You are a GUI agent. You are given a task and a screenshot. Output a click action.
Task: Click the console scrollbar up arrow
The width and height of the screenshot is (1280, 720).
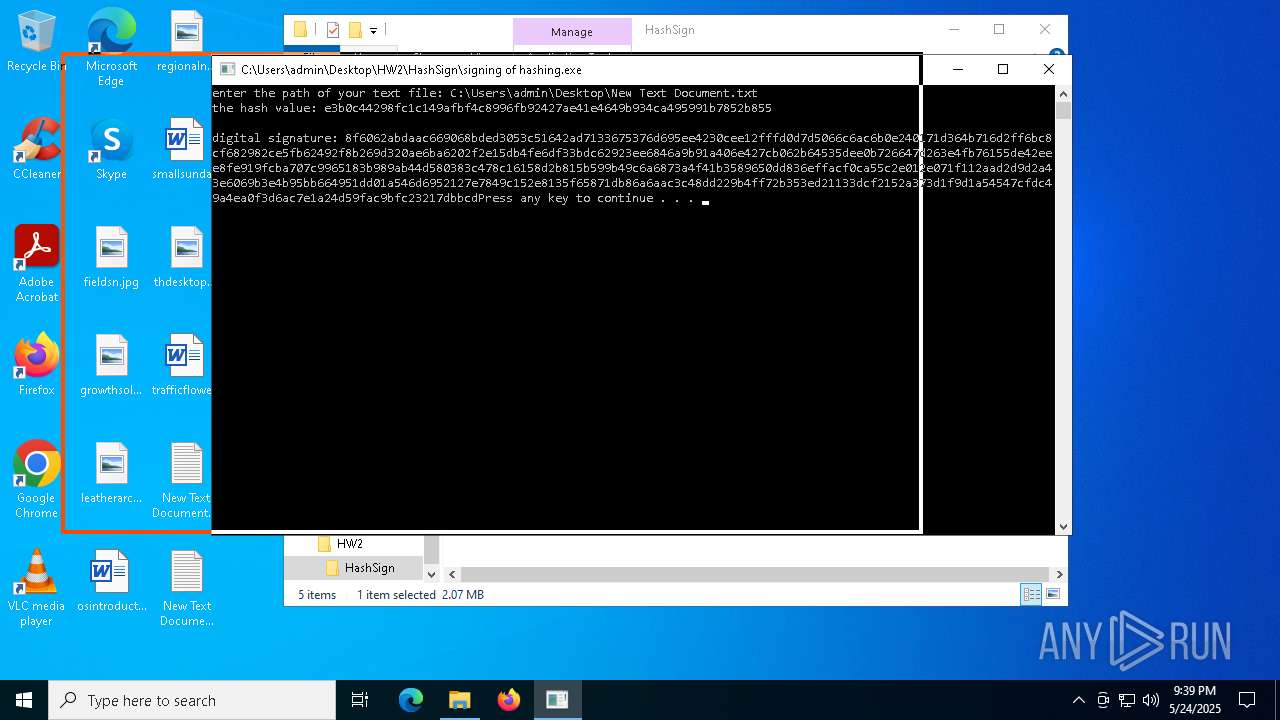point(1063,92)
